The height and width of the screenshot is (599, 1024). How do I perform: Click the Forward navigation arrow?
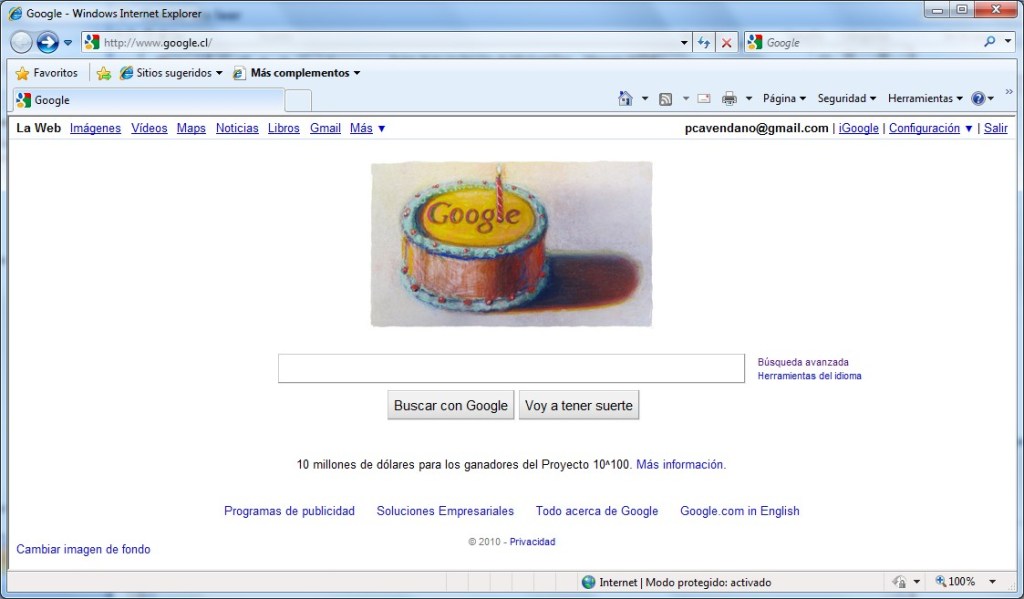[x=47, y=42]
